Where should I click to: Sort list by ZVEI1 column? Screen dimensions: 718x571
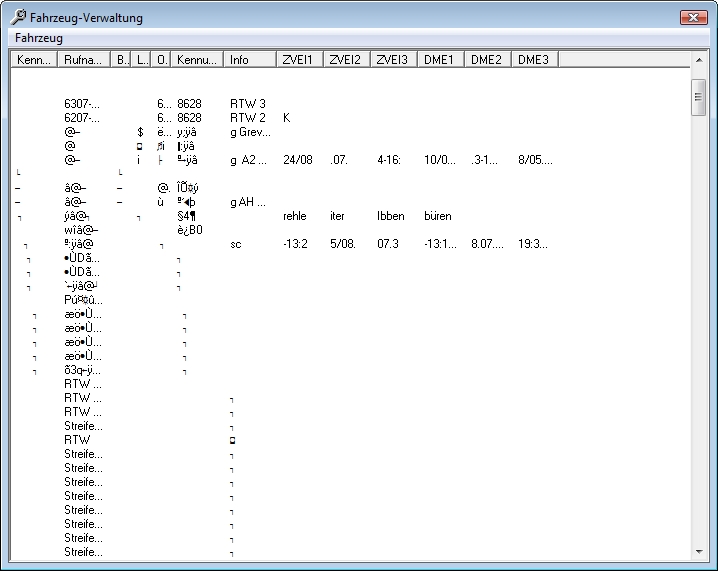click(x=299, y=60)
